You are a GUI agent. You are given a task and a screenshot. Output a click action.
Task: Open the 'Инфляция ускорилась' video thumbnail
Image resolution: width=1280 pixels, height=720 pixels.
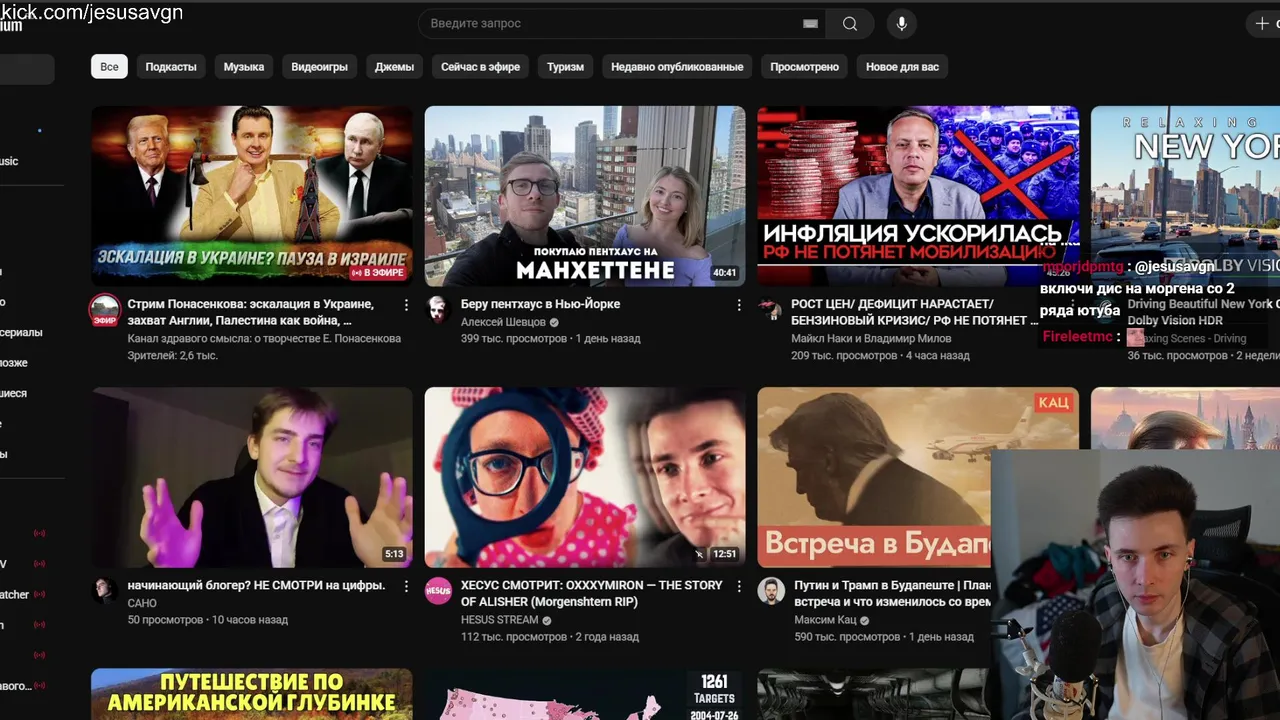pos(918,196)
